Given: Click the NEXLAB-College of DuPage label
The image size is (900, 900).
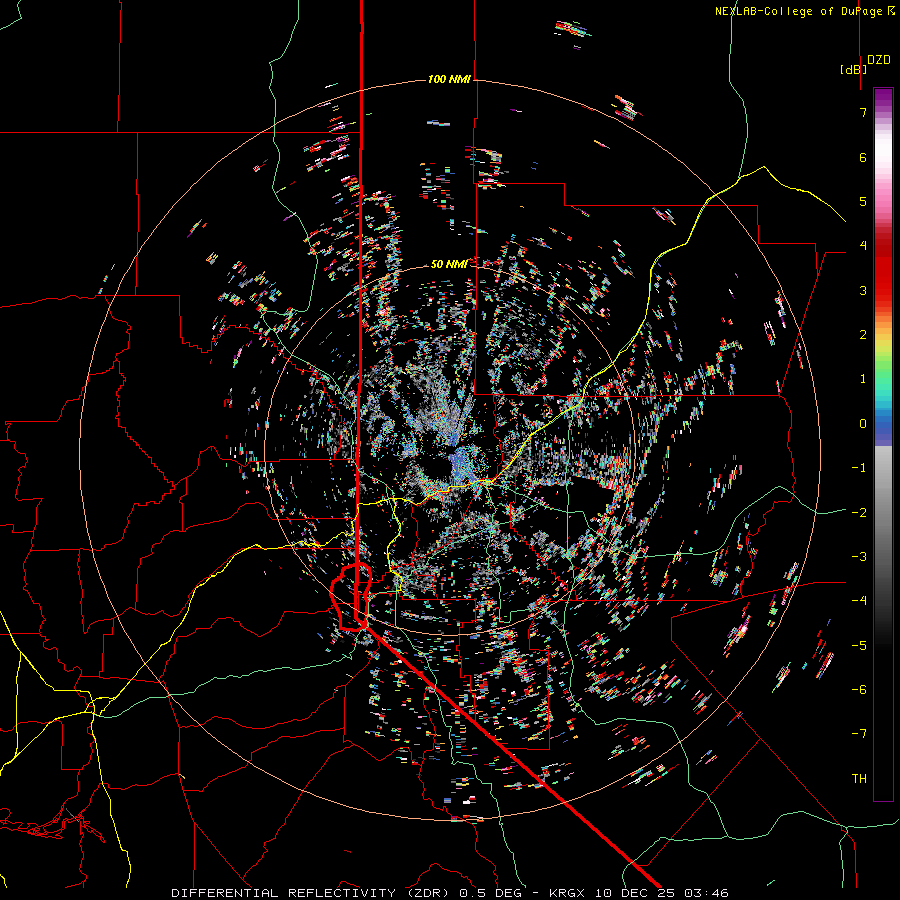Looking at the screenshot, I should click(804, 11).
